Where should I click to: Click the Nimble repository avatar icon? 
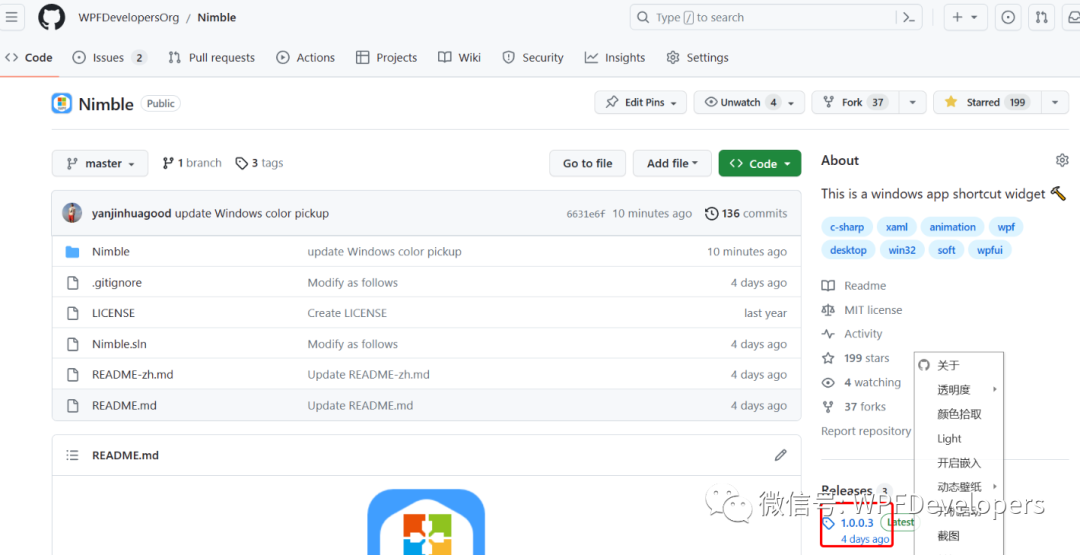[62, 104]
